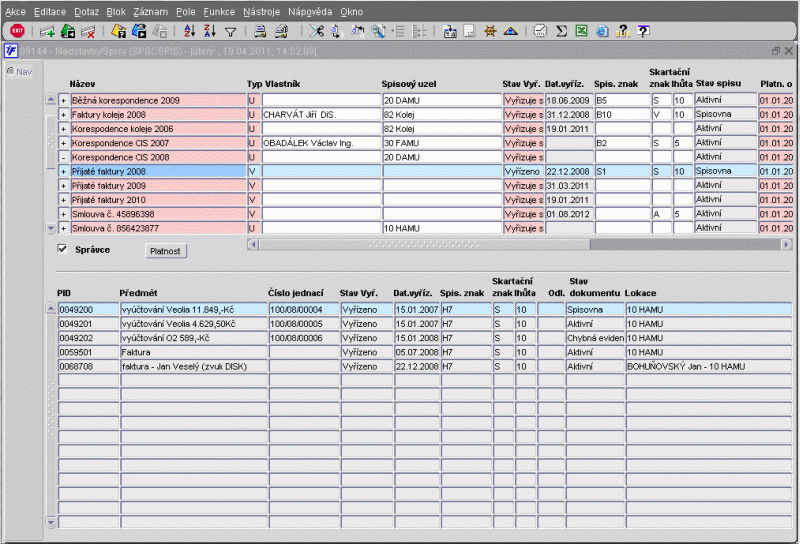
Task: Click the print preview icon
Action: 281,32
